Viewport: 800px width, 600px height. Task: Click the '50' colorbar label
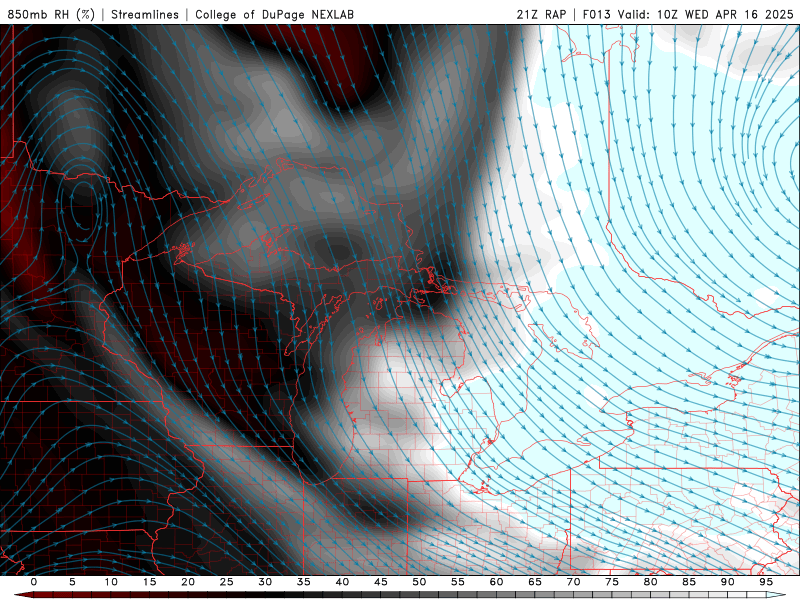[x=419, y=582]
